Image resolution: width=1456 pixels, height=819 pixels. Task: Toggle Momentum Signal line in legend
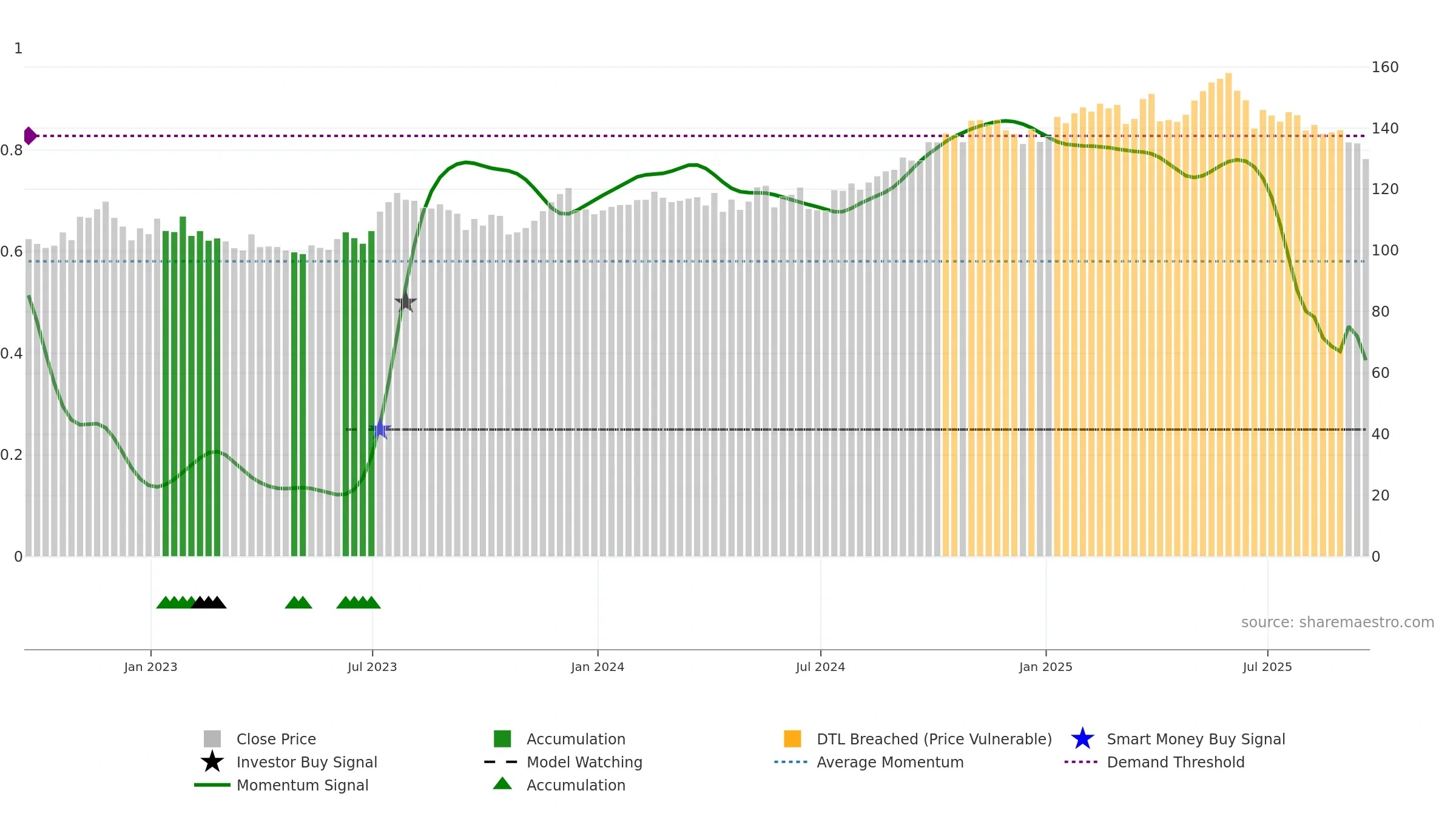[x=302, y=785]
